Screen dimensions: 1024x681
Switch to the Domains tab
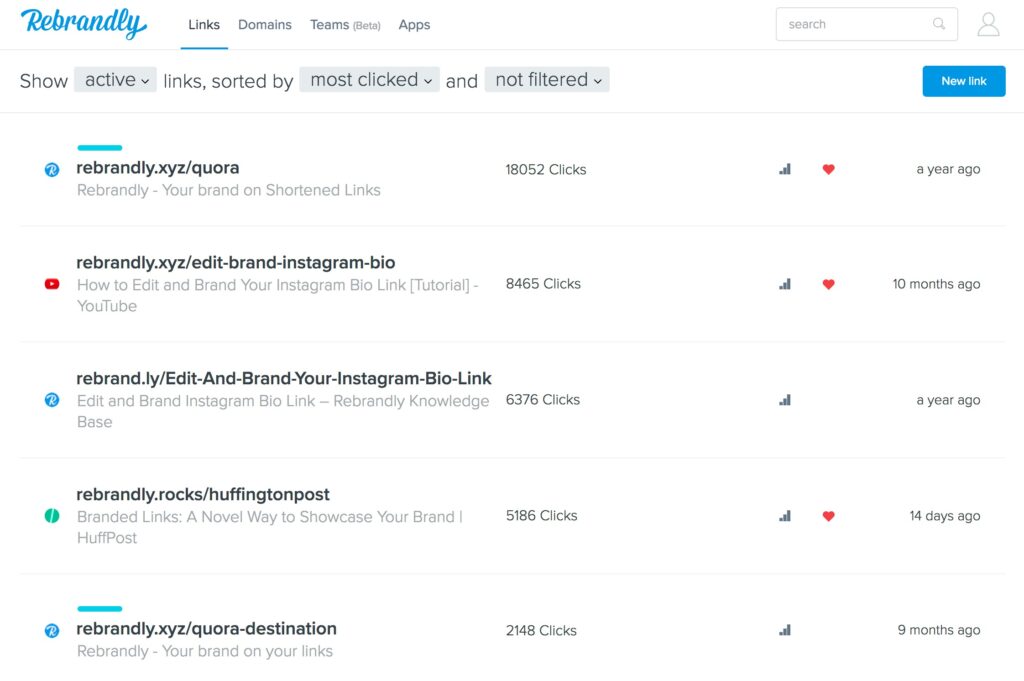point(264,24)
